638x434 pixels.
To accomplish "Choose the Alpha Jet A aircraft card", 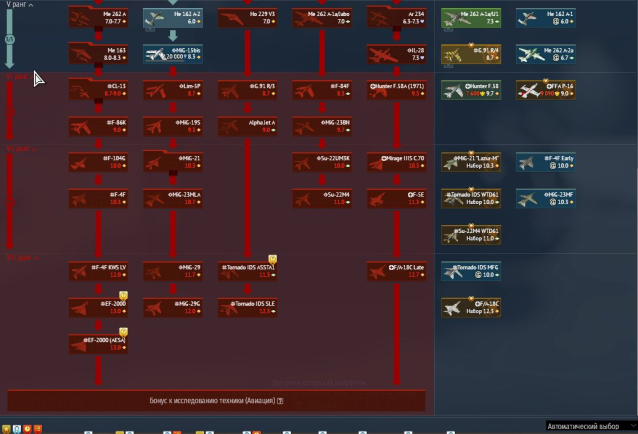I will tap(247, 125).
